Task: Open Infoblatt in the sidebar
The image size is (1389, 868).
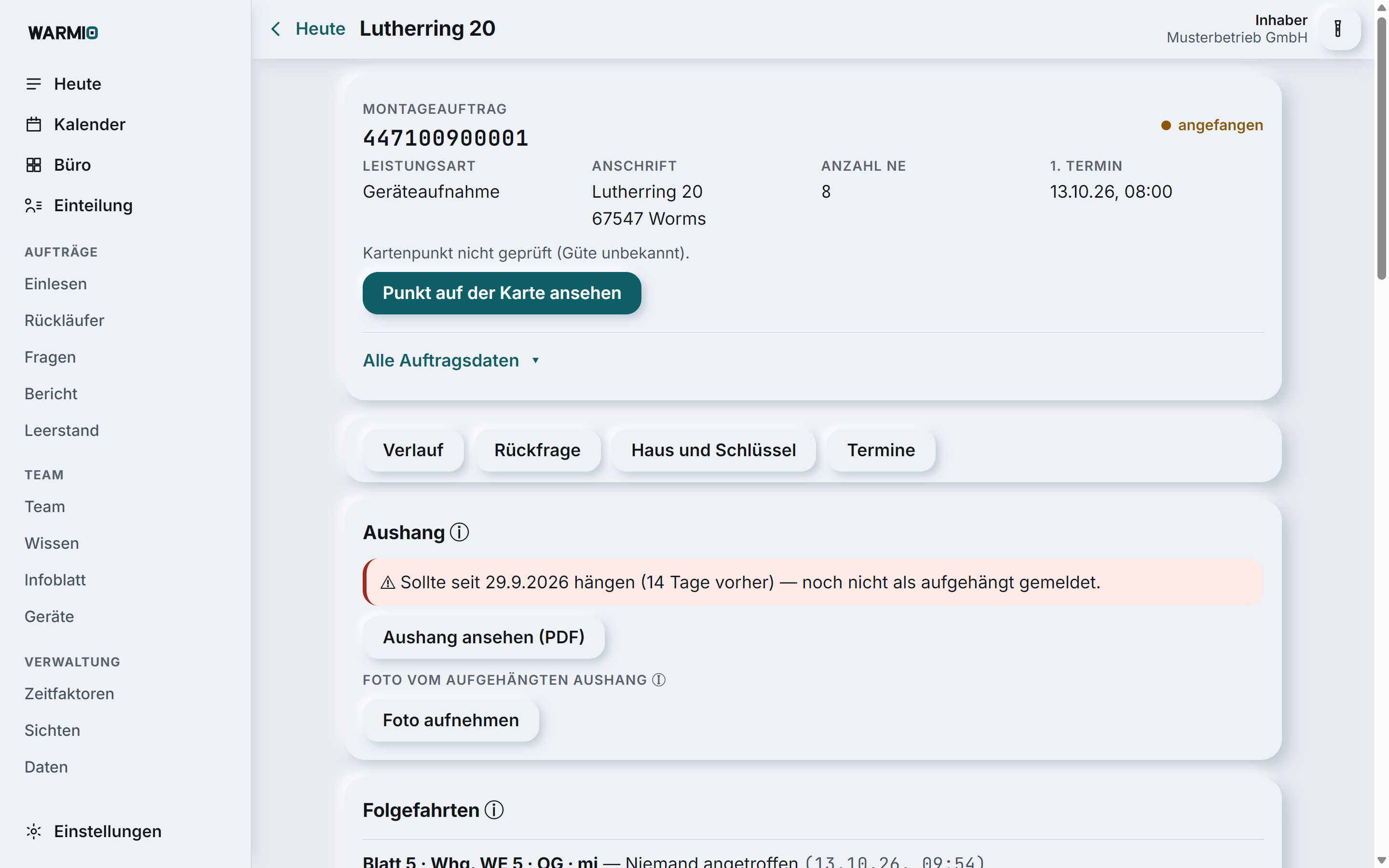Action: pos(55,580)
